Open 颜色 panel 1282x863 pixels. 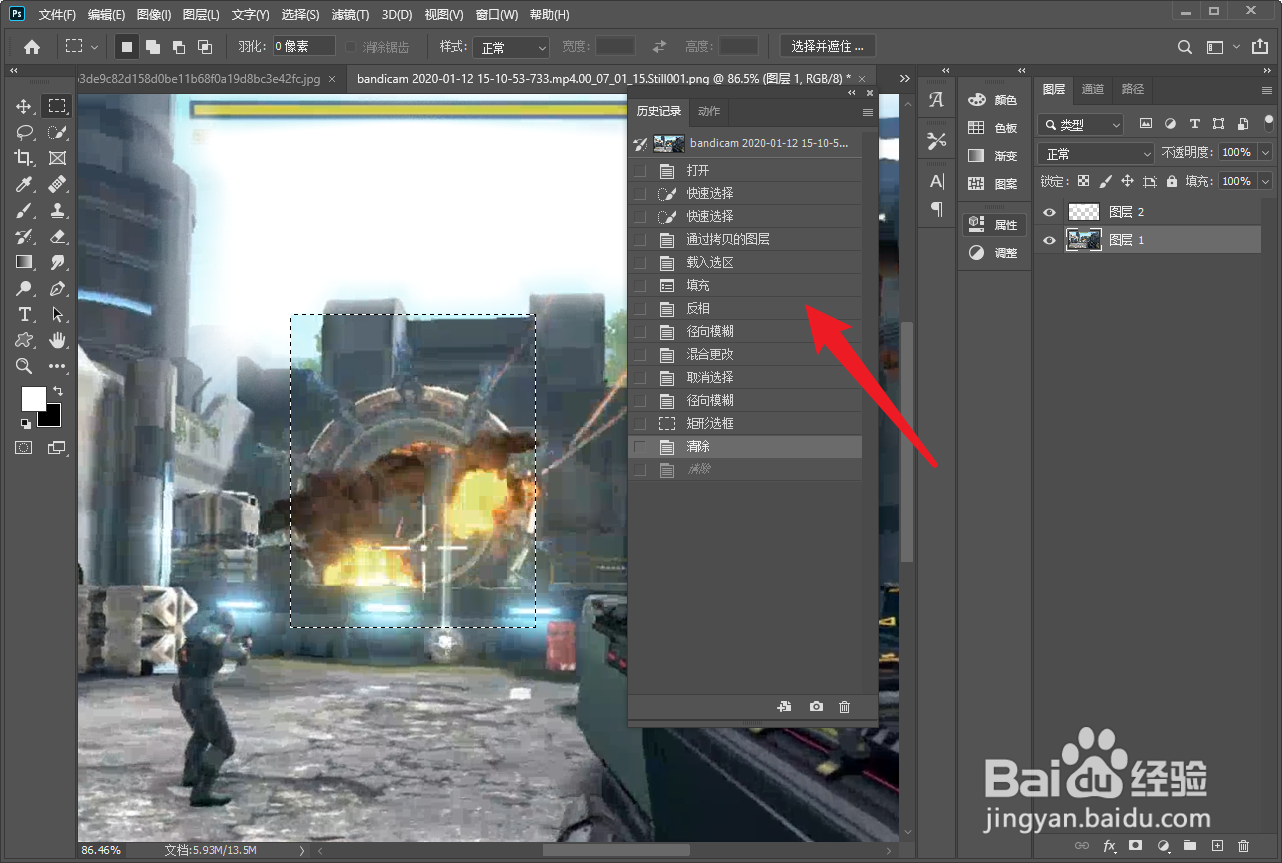pos(992,100)
